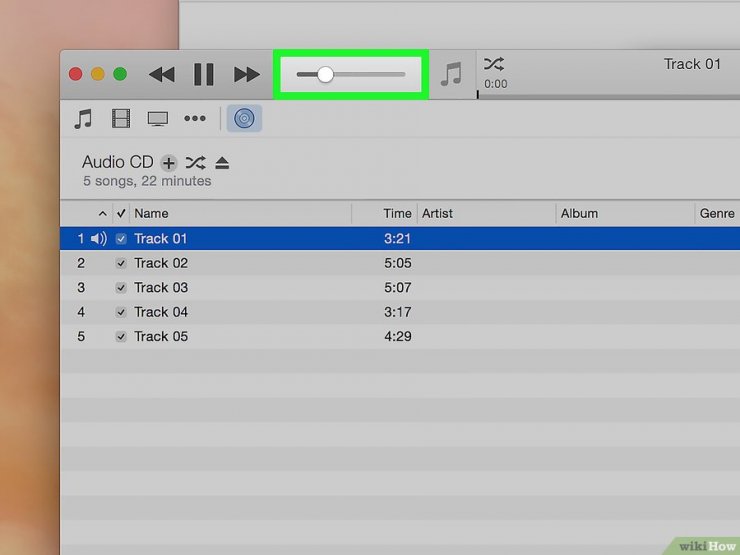Skip forward to next track

[246, 75]
